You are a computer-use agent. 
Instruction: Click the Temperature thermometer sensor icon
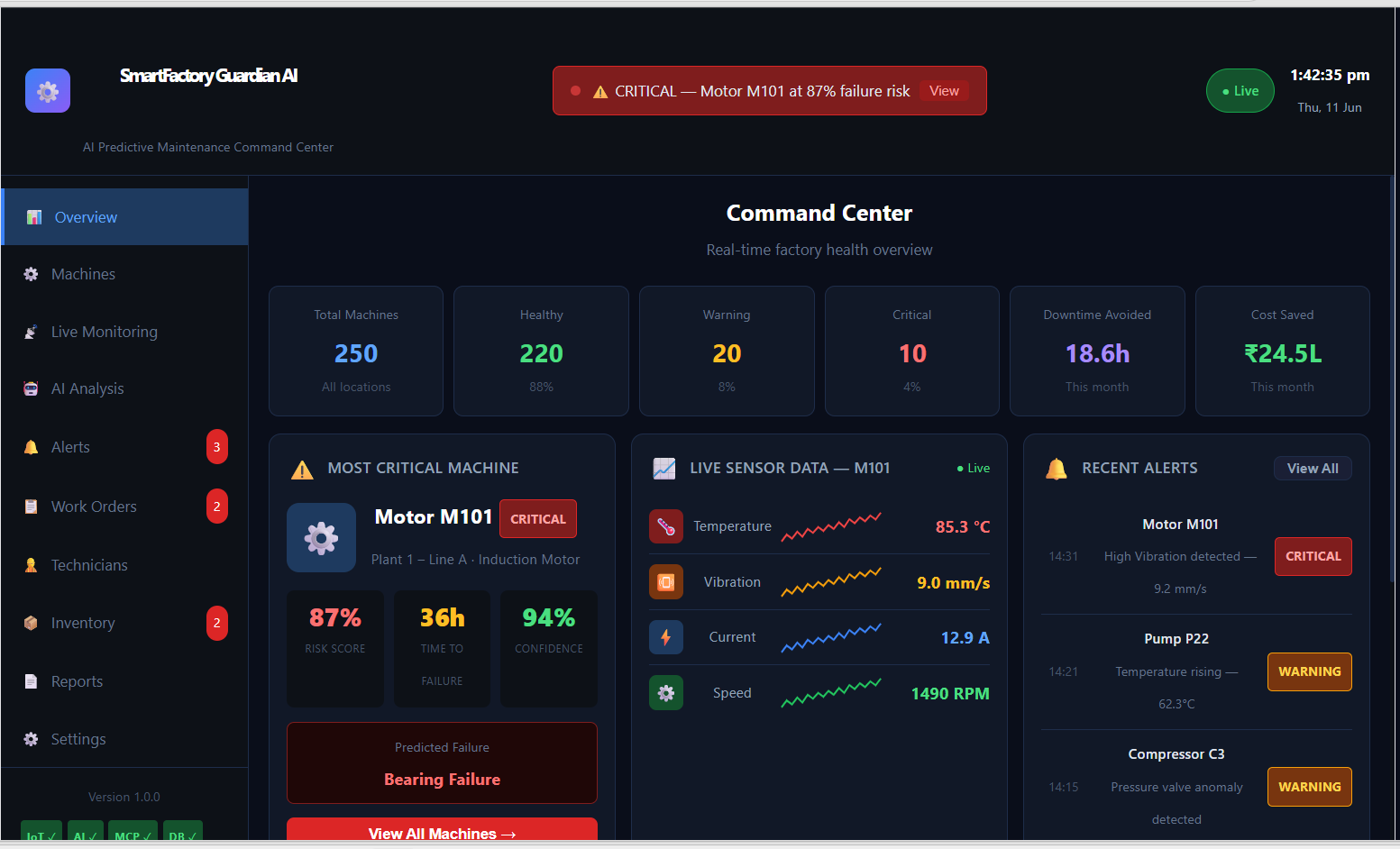click(666, 526)
